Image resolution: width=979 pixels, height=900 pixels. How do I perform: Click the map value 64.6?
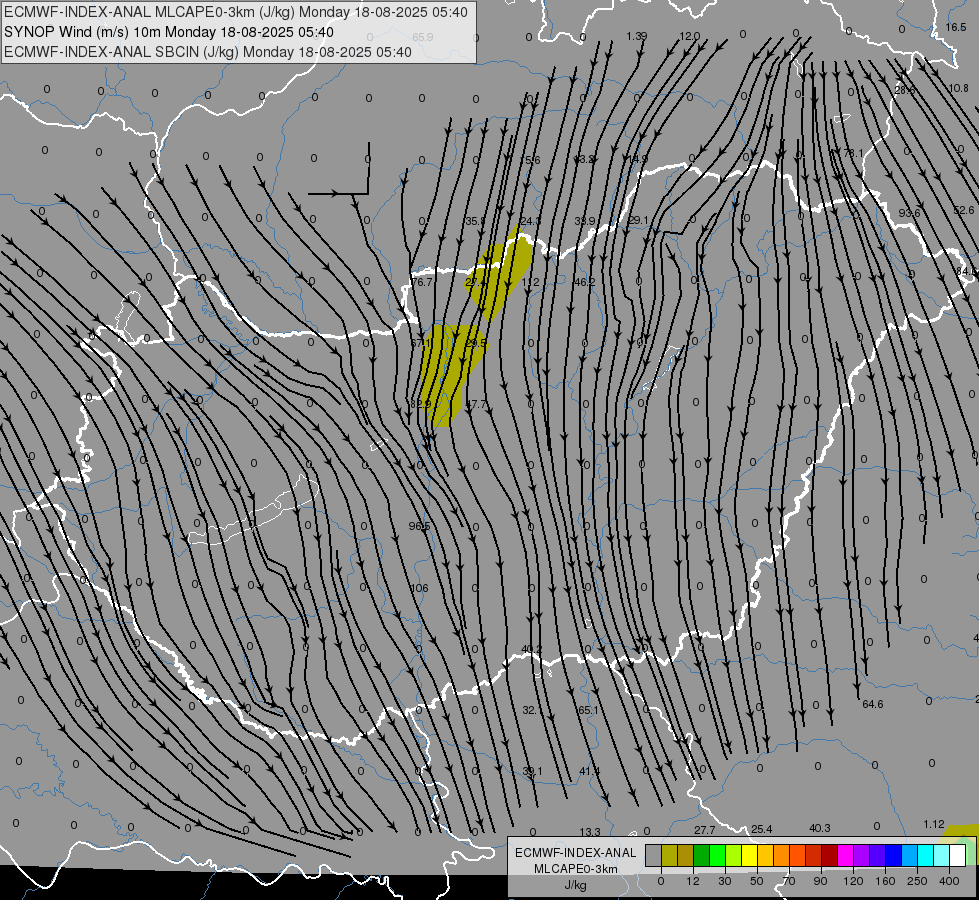873,705
